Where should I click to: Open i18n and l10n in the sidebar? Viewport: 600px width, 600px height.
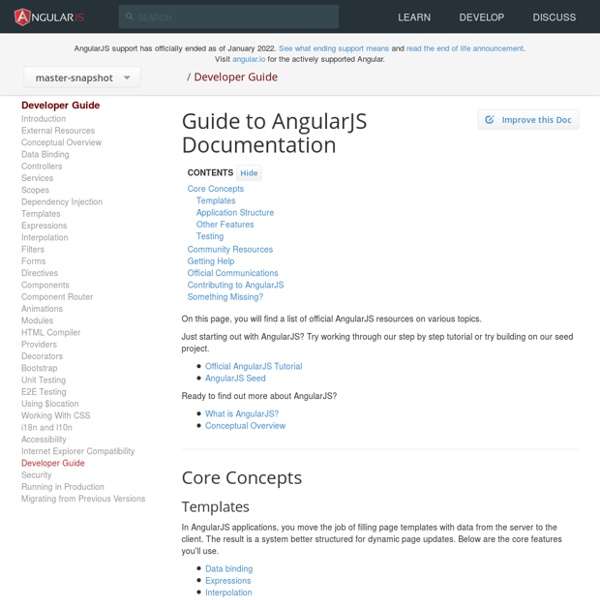(47, 427)
